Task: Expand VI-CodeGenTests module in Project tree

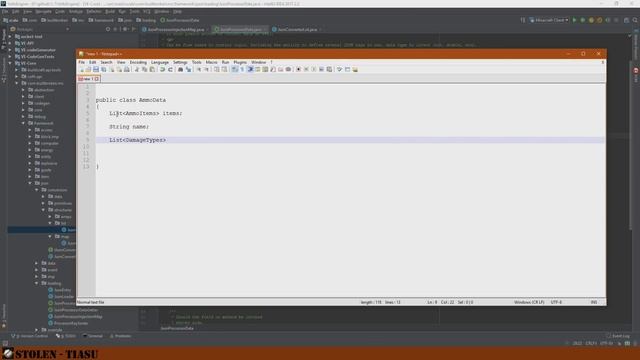Action: 10,57
